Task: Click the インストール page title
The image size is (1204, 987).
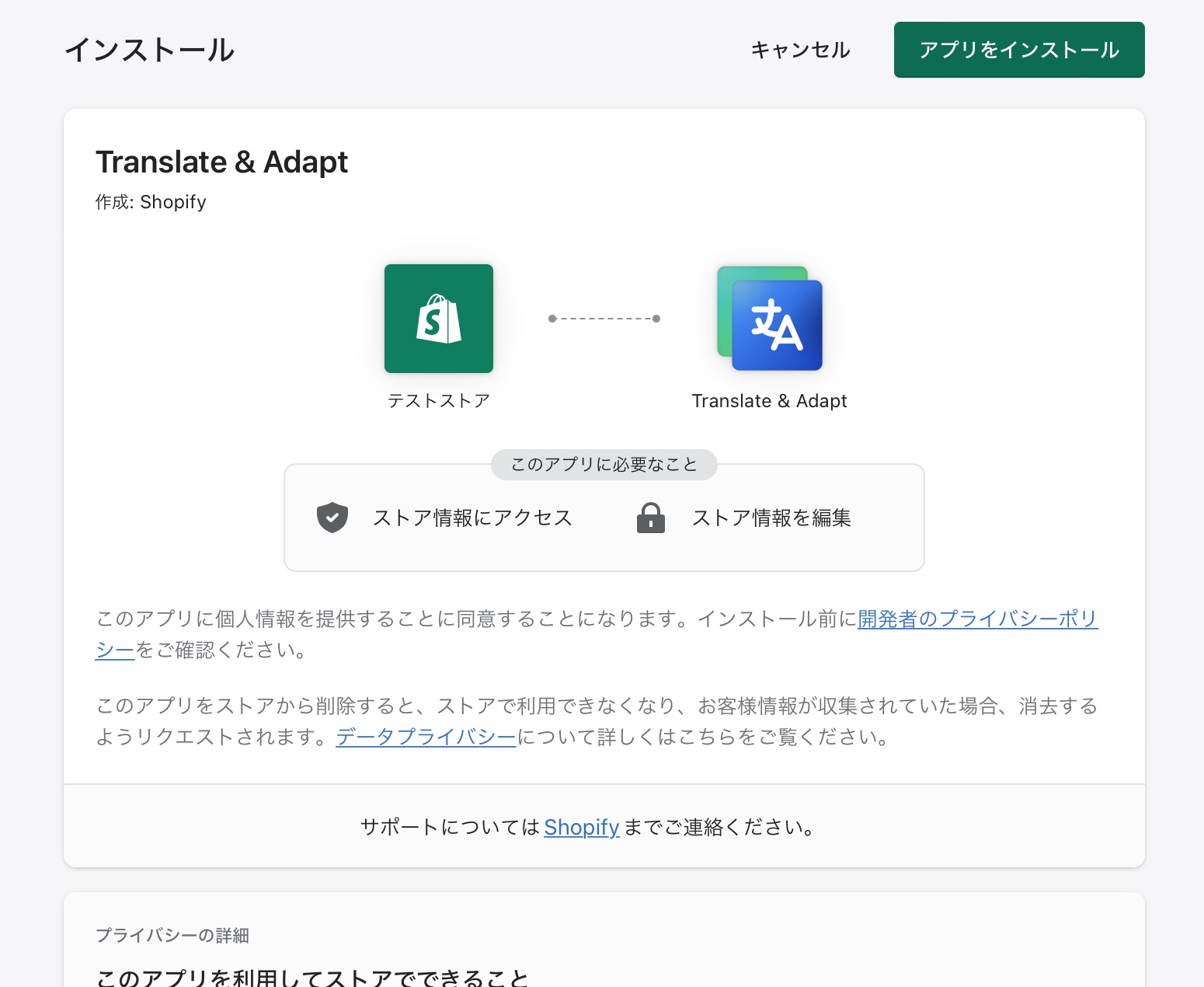Action: click(148, 49)
